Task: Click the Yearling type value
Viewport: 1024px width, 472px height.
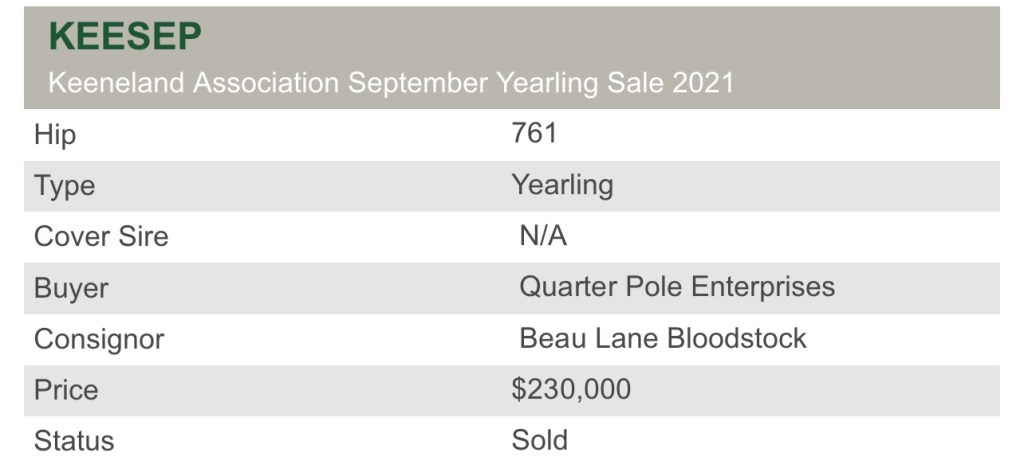Action: pyautogui.click(x=562, y=185)
